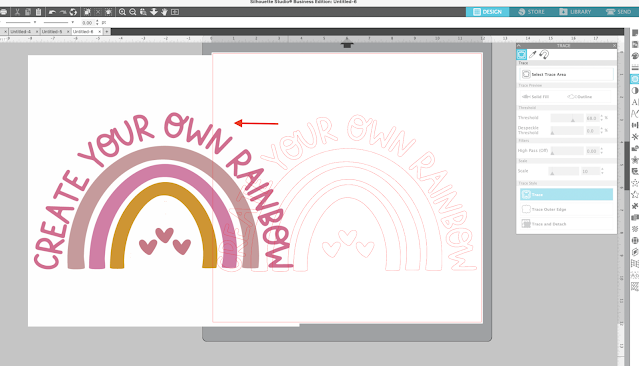Click the Copy icon in the toolbar

[28, 12]
